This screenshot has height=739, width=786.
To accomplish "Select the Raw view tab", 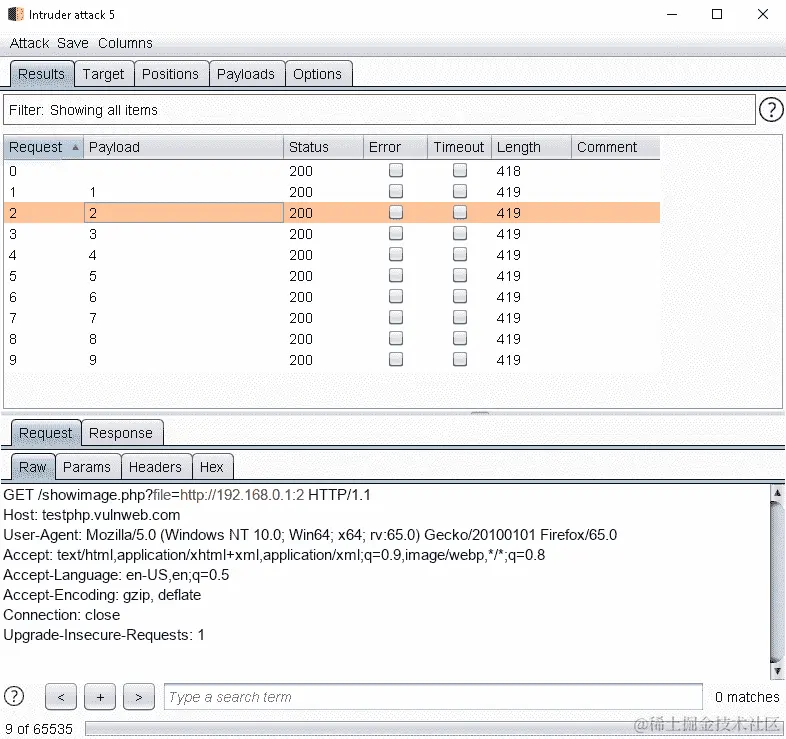I will click(x=33, y=467).
